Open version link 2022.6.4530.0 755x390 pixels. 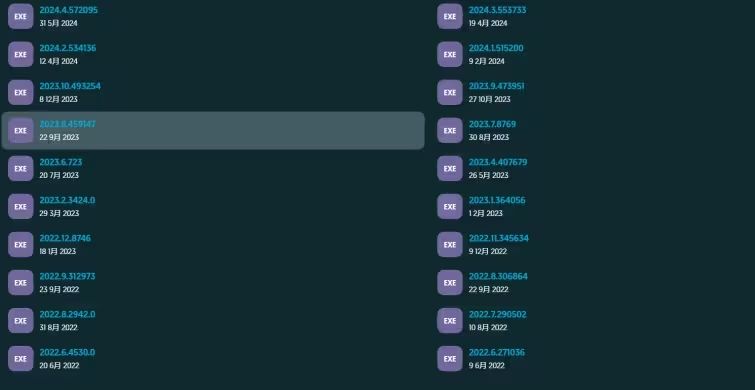pos(67,352)
